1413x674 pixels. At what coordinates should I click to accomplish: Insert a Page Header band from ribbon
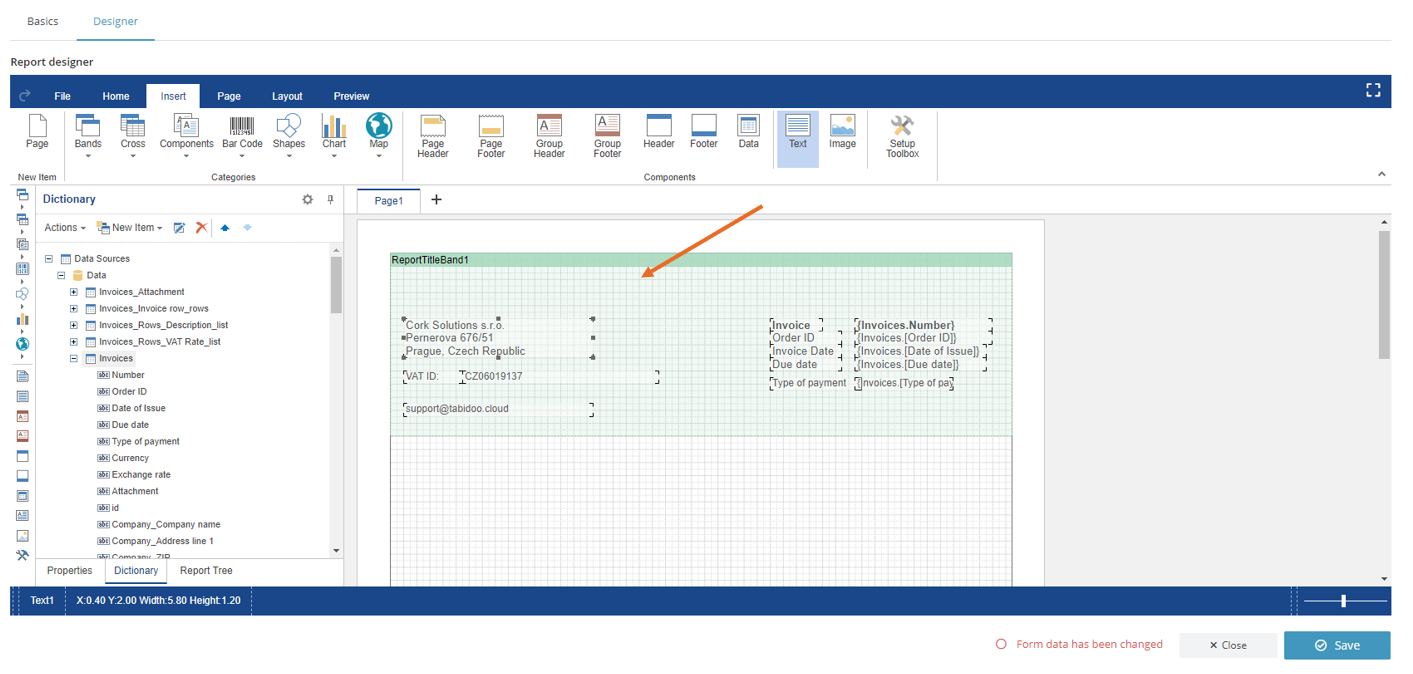coord(433,137)
